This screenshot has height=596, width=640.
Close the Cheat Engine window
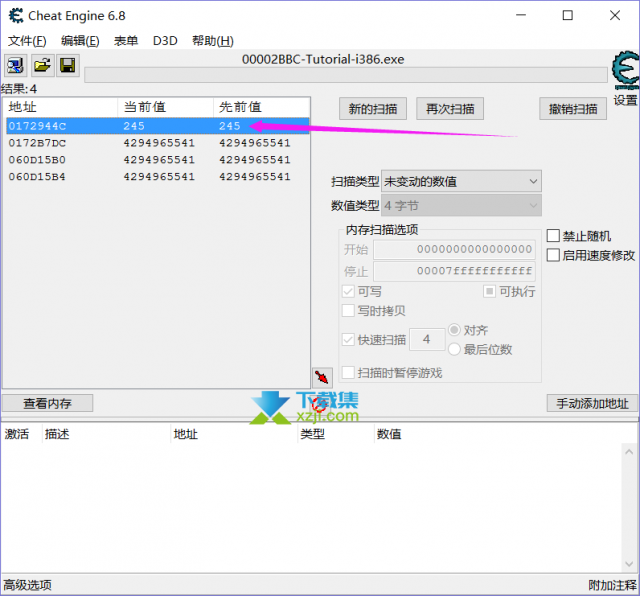pos(615,15)
